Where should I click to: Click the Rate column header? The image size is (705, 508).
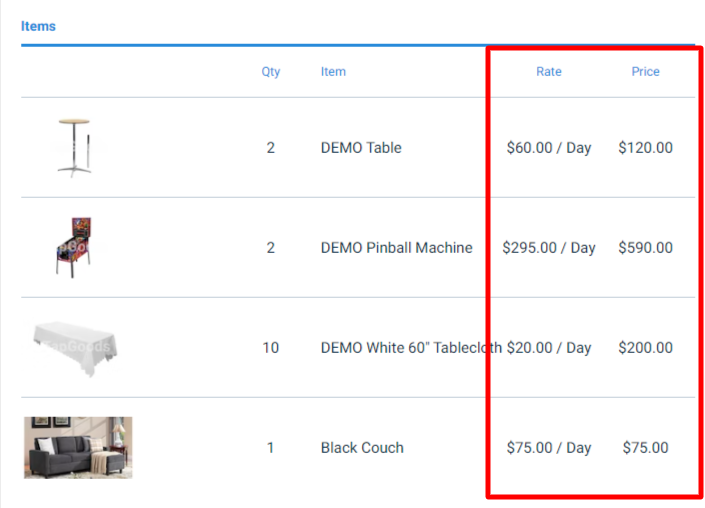click(549, 71)
